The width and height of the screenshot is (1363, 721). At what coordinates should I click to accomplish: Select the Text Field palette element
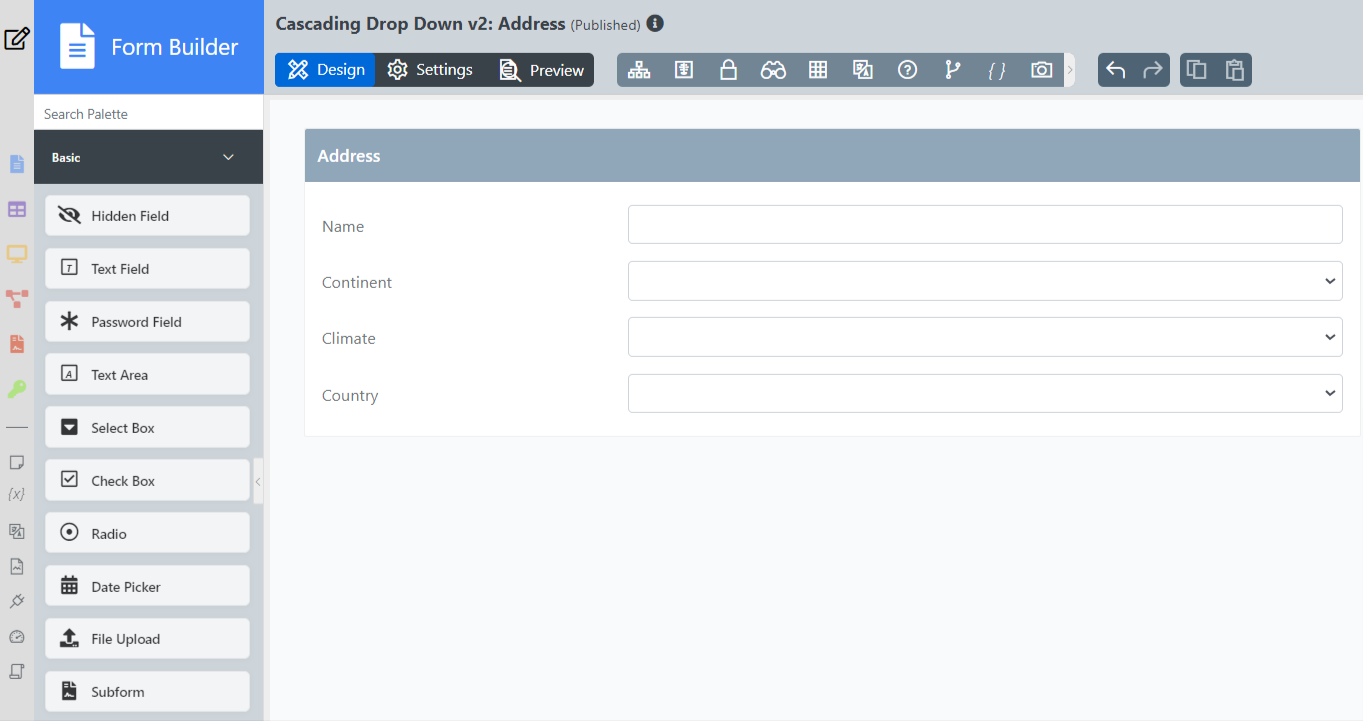(147, 269)
